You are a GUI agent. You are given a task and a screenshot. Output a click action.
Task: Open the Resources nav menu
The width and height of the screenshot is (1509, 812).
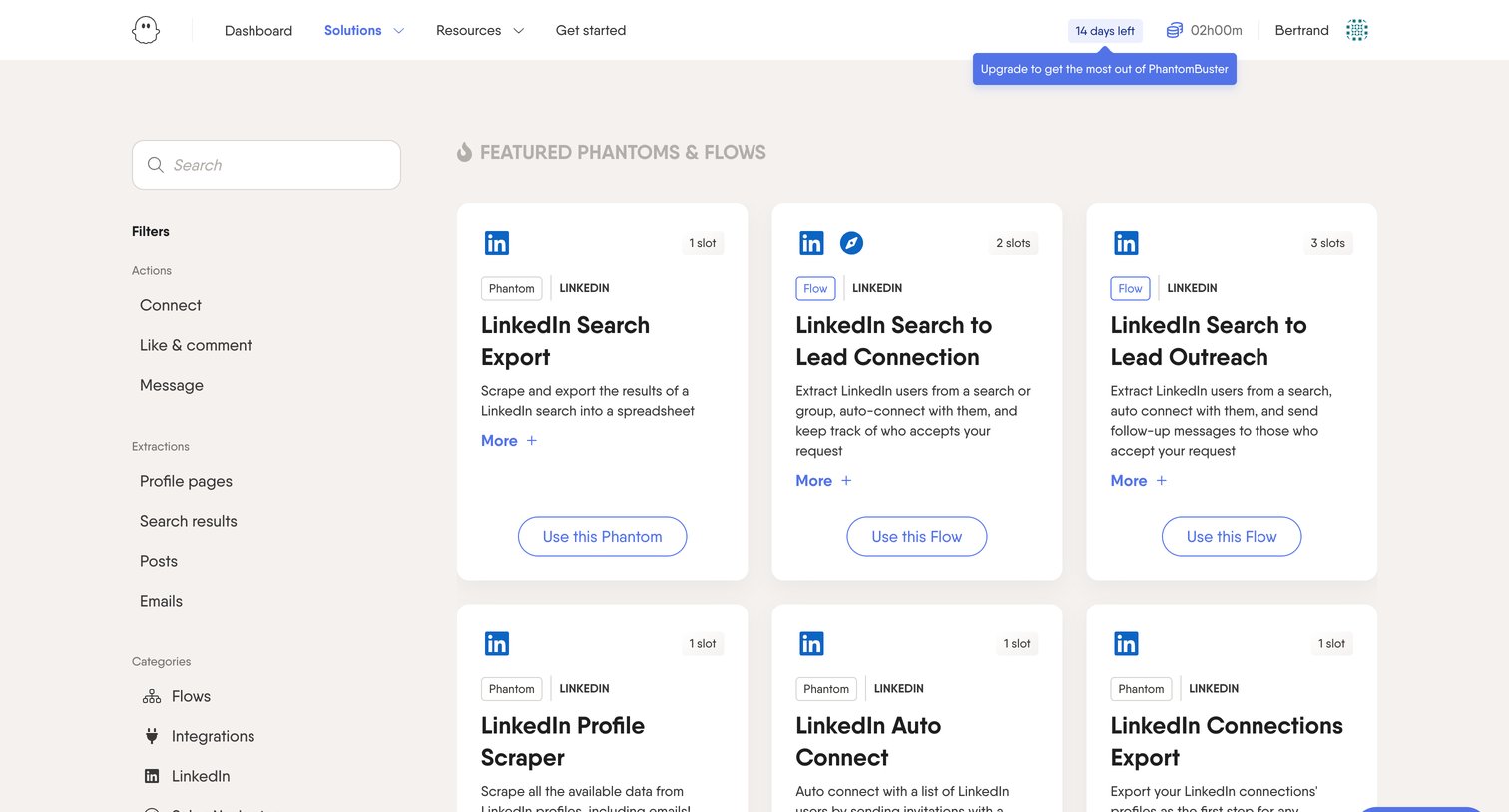click(469, 31)
